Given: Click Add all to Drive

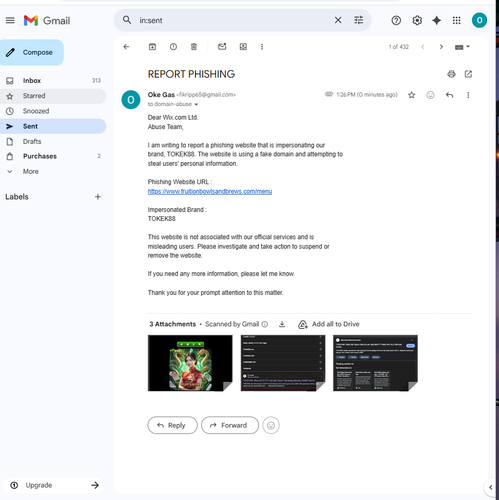Looking at the screenshot, I should point(329,324).
